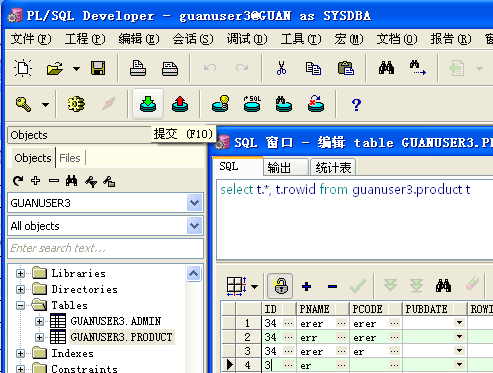
Task: Log on with the key icon
Action: 23,104
